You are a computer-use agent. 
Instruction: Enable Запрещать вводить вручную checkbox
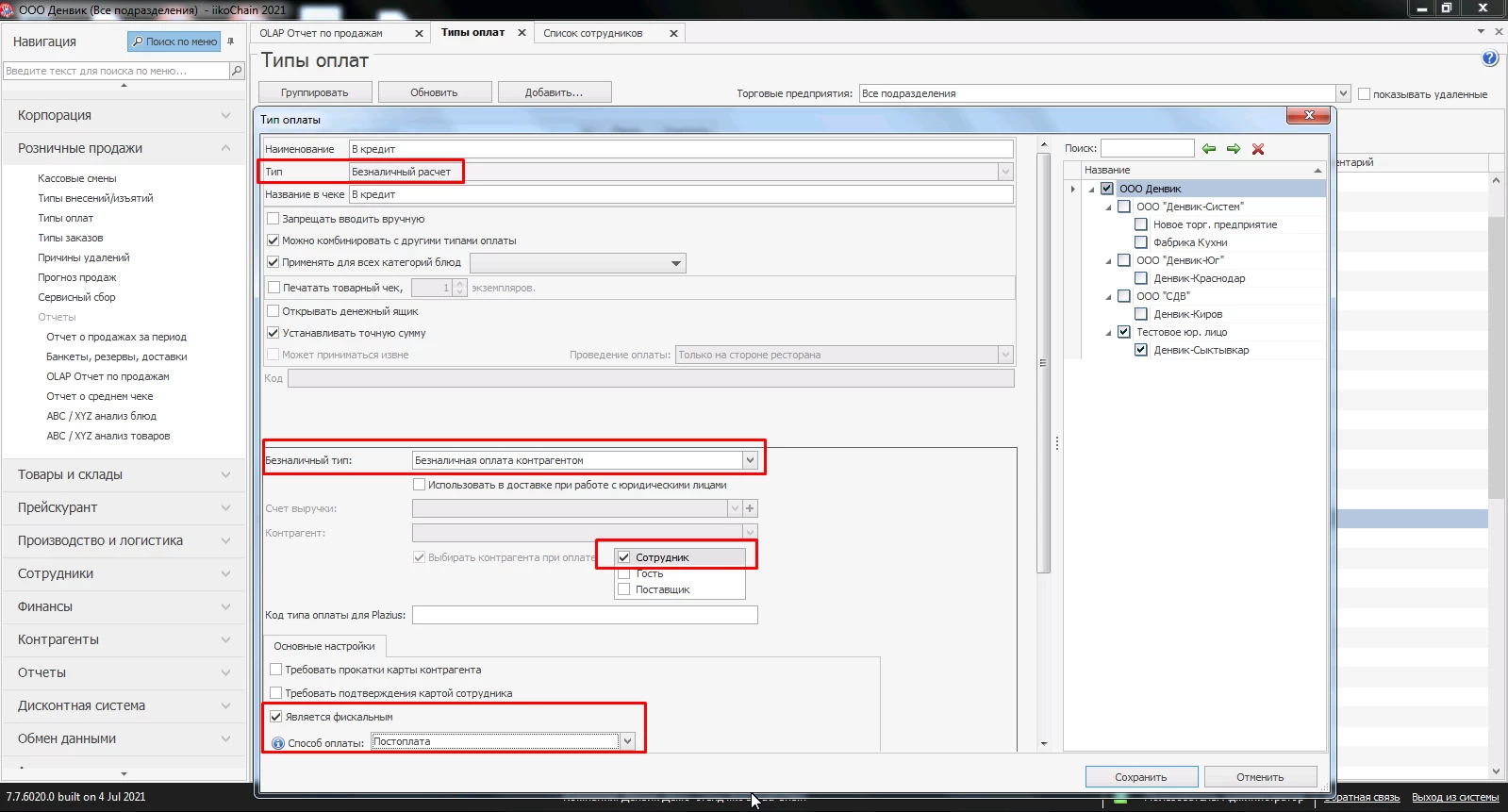[273, 219]
